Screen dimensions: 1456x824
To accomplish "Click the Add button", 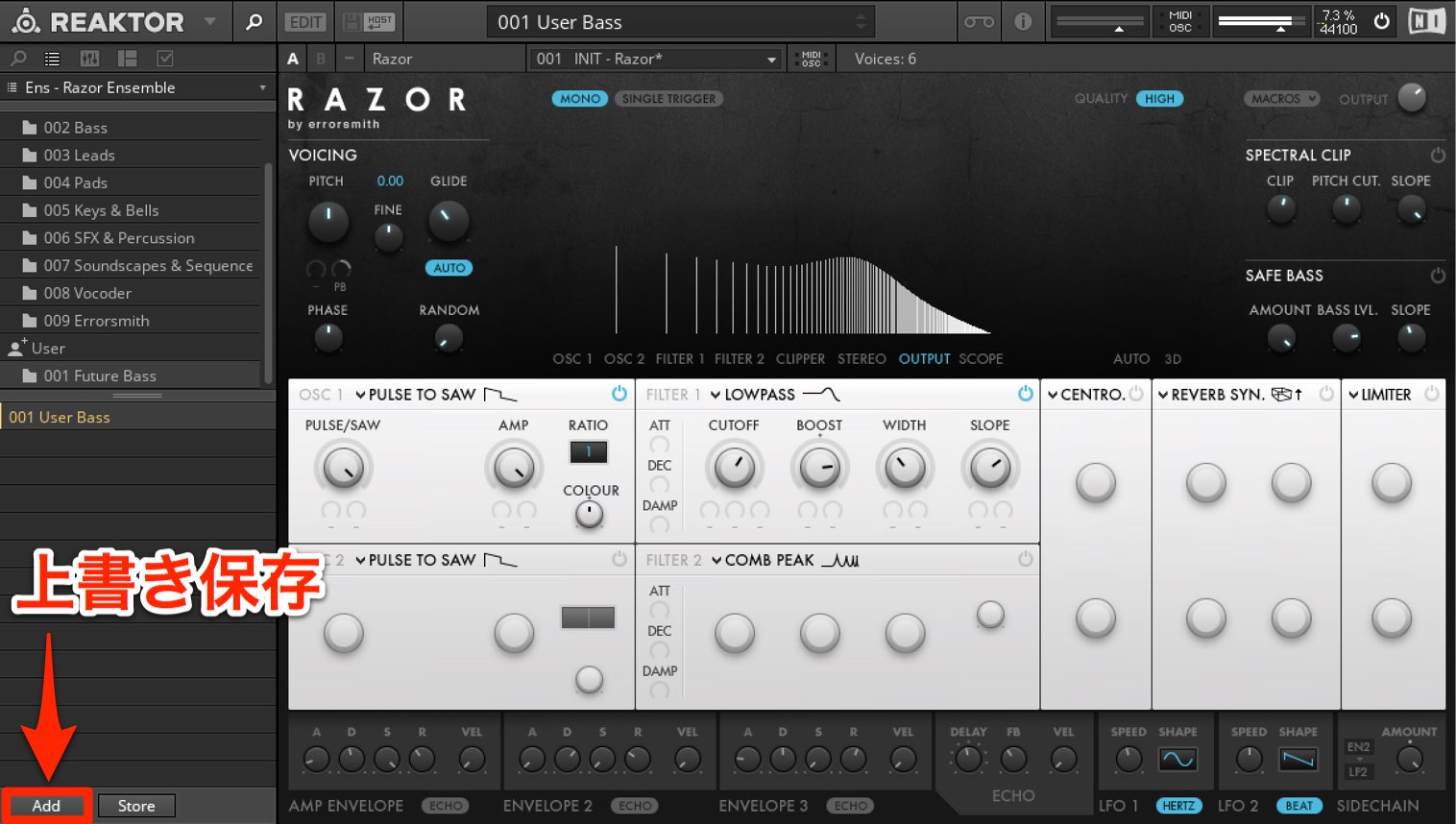I will tap(46, 806).
